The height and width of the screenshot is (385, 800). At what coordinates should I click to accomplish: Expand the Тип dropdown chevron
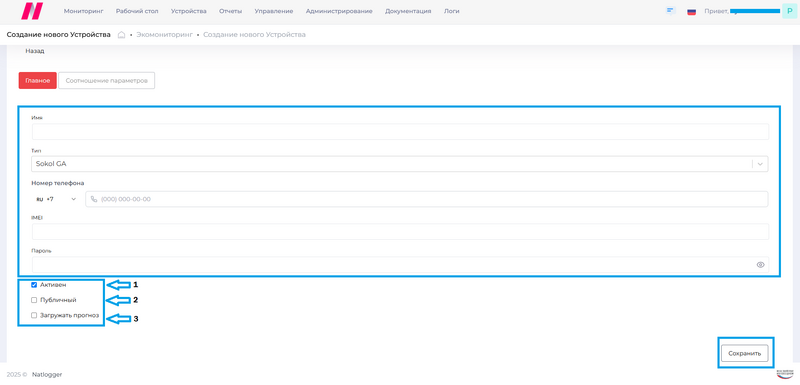pyautogui.click(x=760, y=164)
